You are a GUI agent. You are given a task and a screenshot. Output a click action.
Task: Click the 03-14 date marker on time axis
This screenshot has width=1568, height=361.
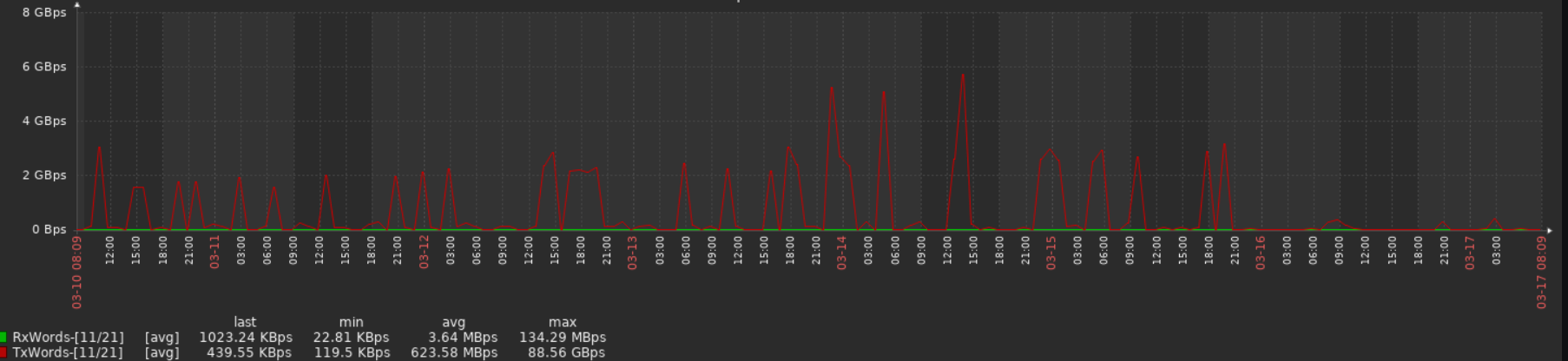(x=841, y=252)
